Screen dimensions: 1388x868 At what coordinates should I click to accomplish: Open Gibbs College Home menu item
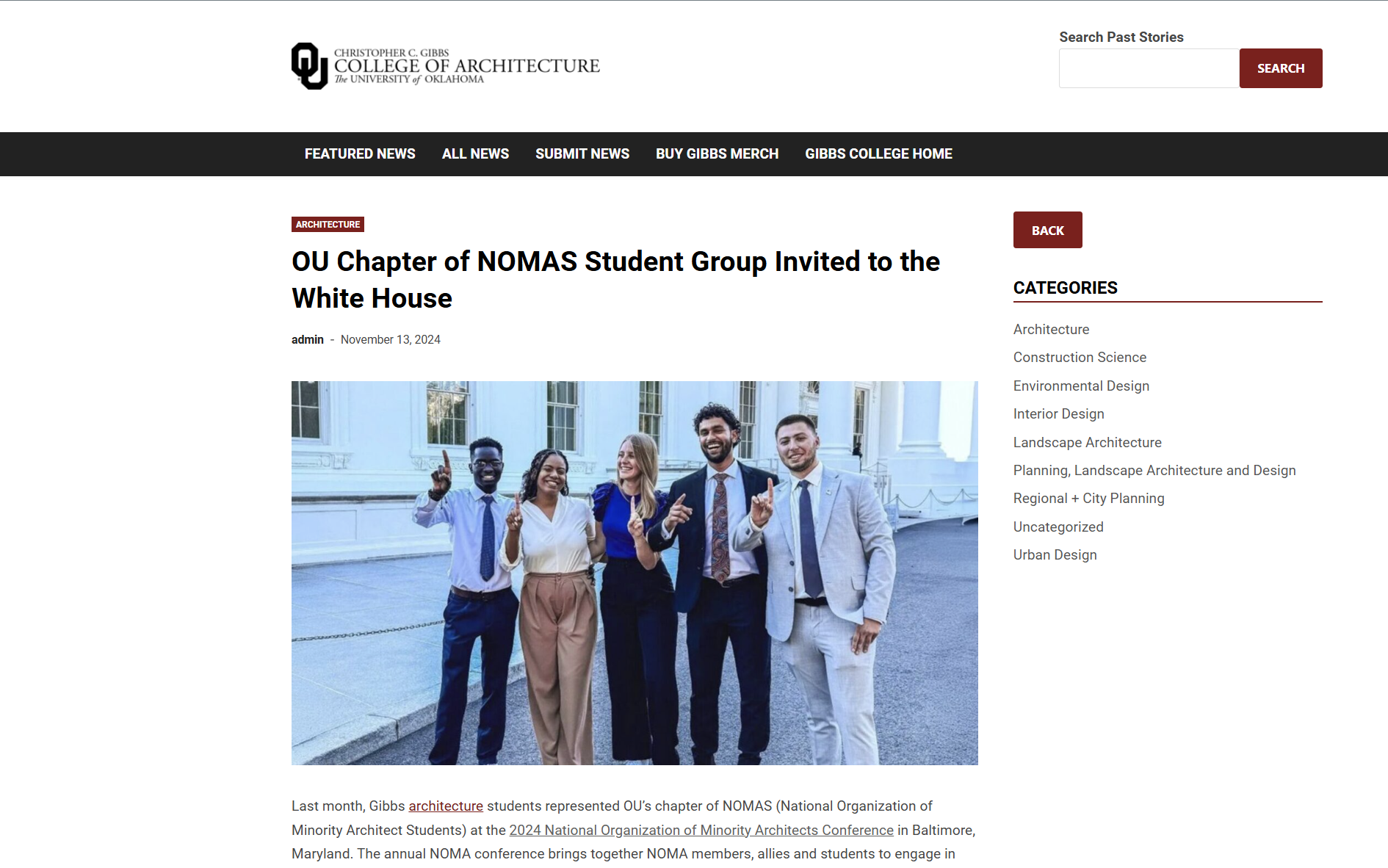point(878,153)
